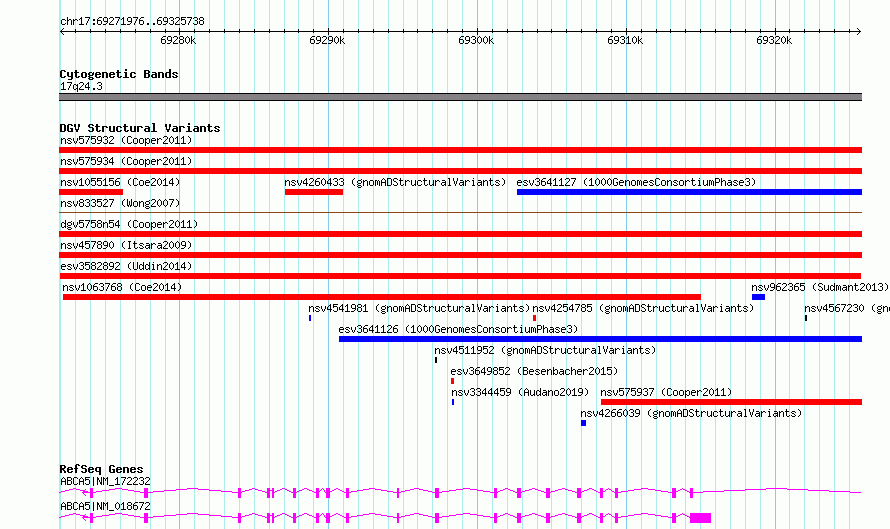Viewport: 890px width, 529px height.
Task: Click the red nsv575937 variant bar
Action: 732,402
